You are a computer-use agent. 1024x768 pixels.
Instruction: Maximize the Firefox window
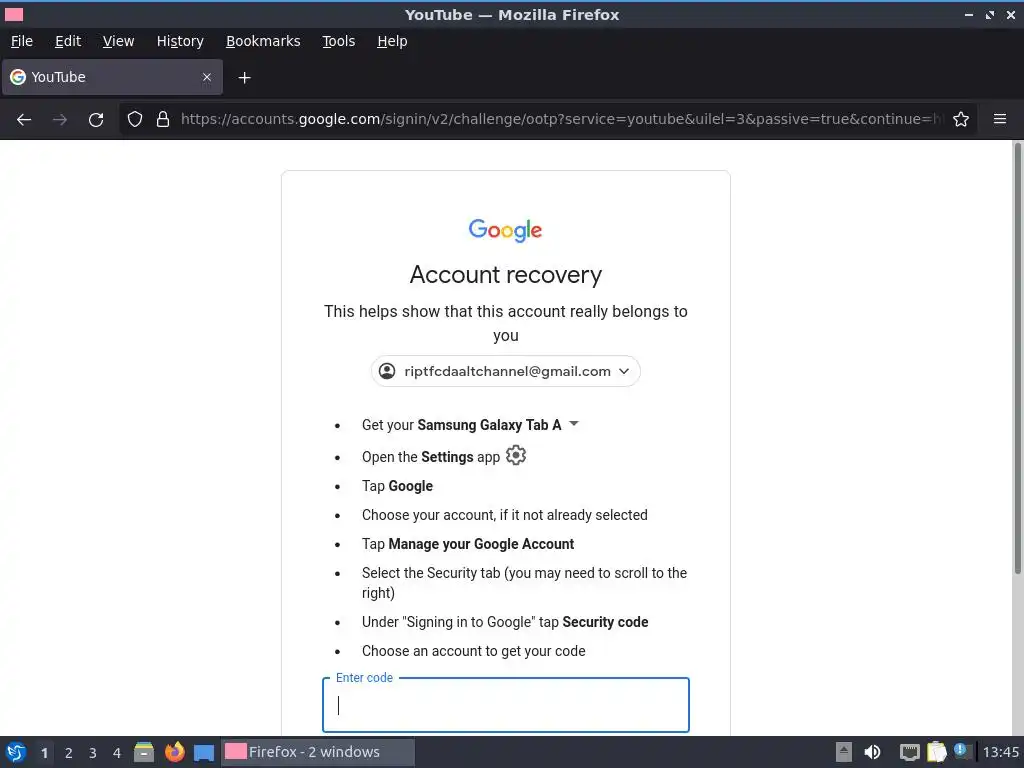pos(990,14)
